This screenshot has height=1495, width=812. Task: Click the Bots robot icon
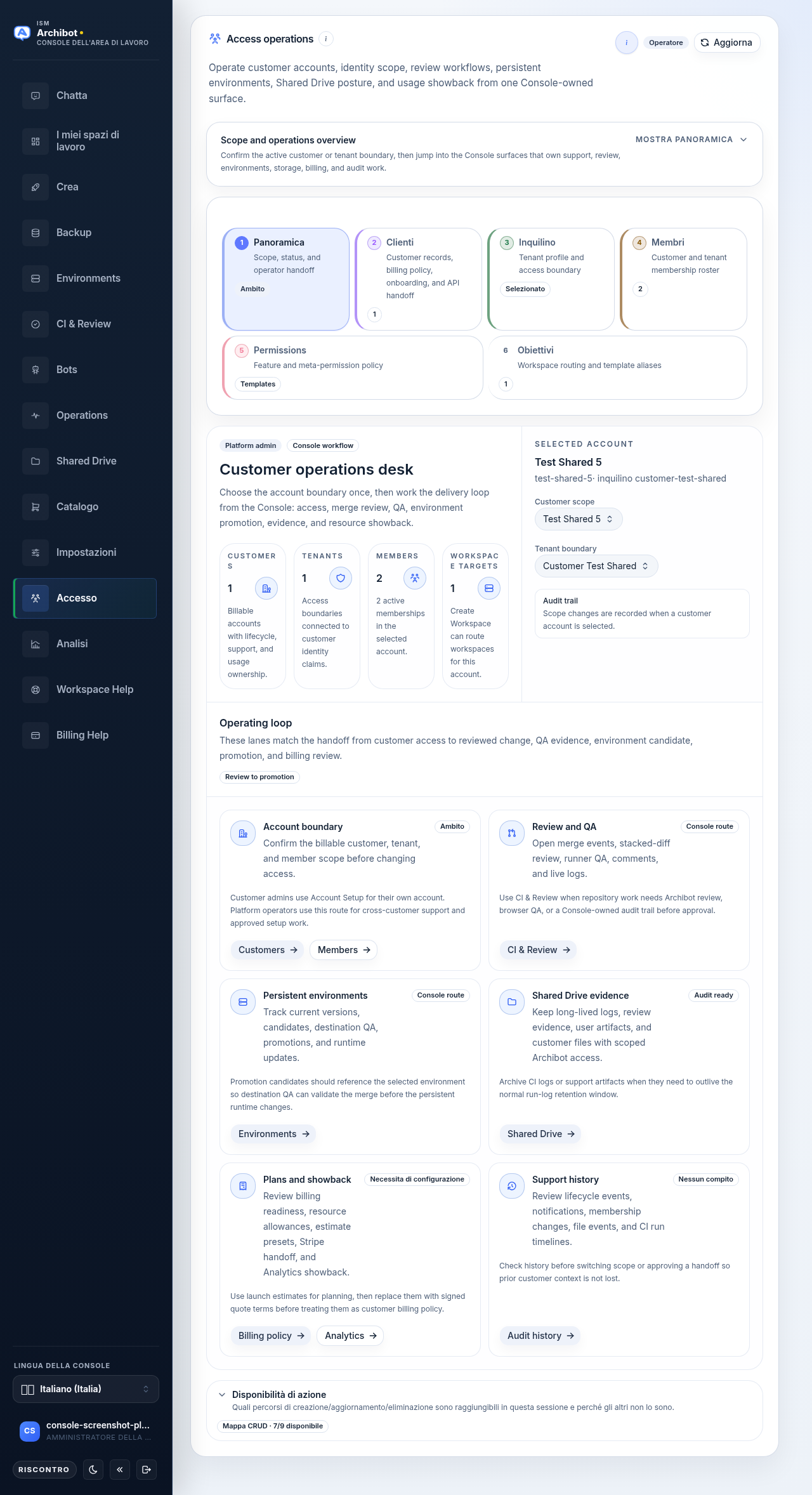tap(36, 370)
